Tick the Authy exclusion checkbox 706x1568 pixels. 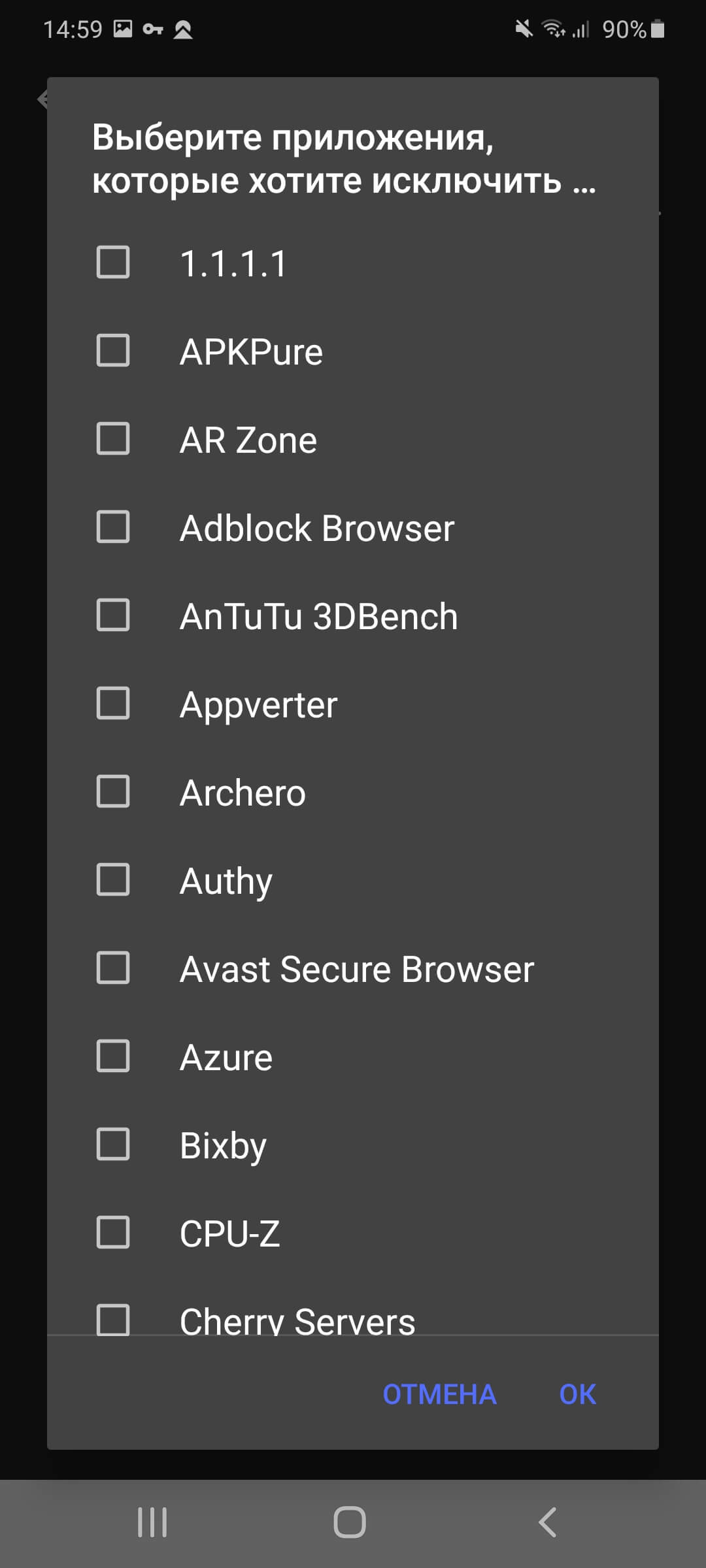coord(113,880)
